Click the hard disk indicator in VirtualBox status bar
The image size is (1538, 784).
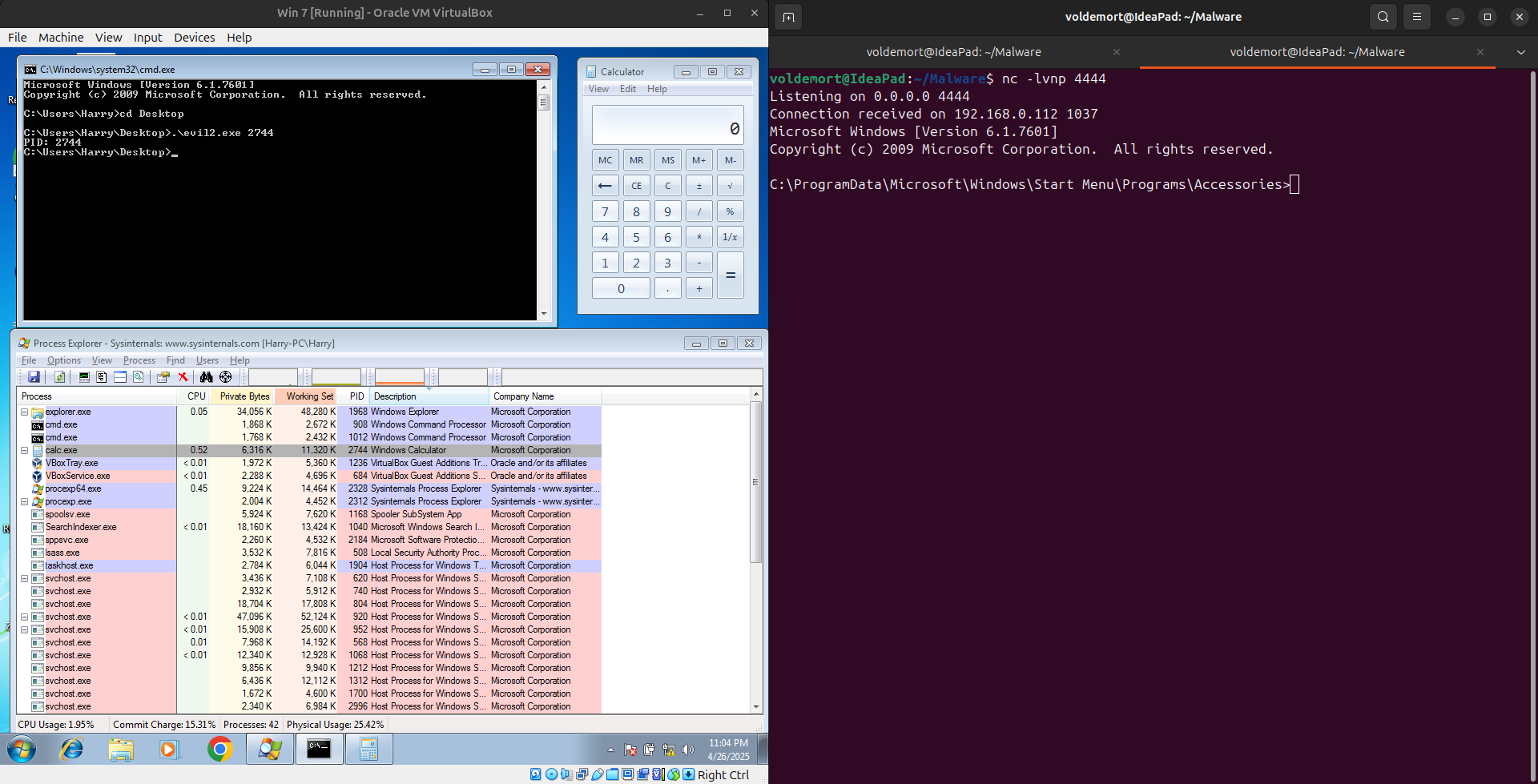click(x=535, y=774)
